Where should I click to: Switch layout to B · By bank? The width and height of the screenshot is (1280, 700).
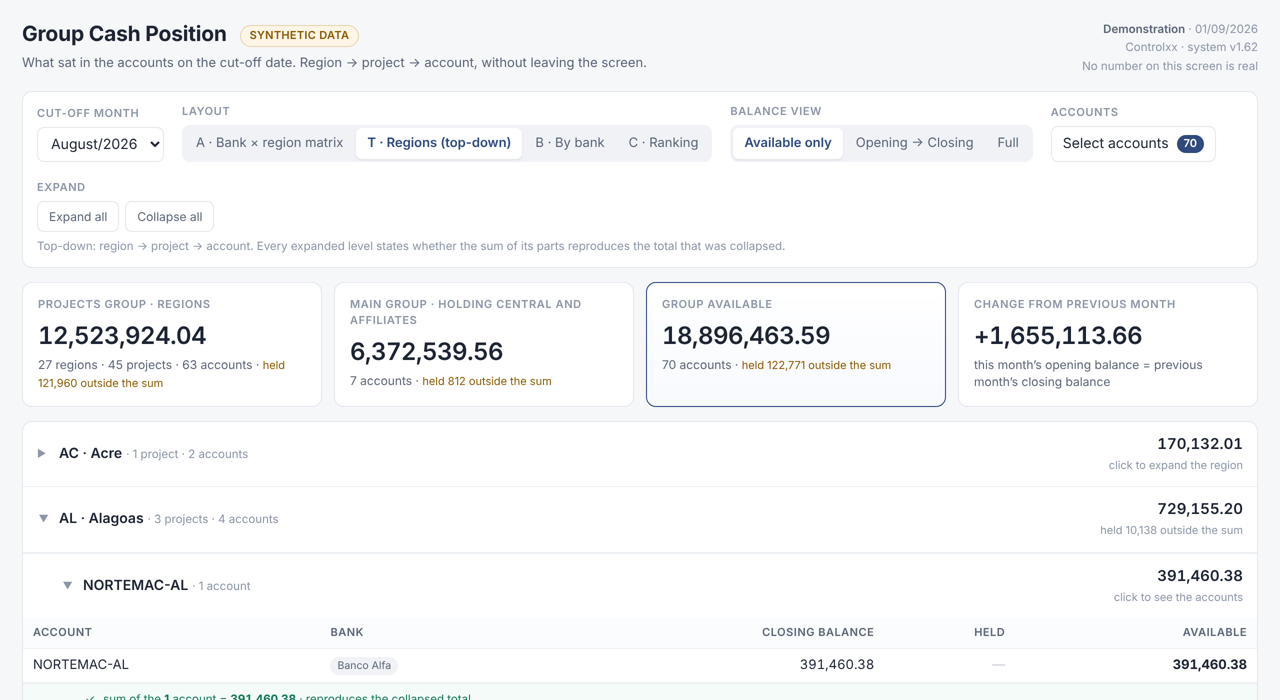(570, 143)
